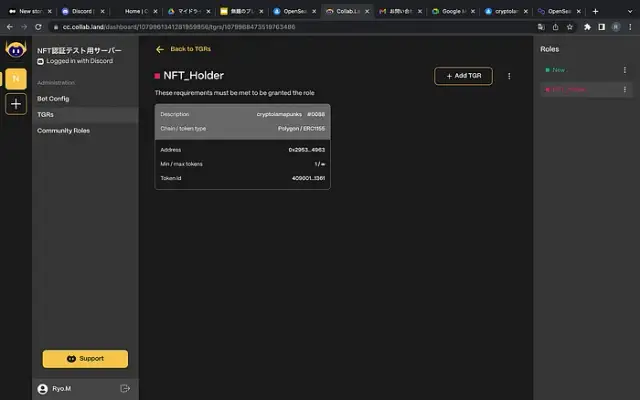Click the Collab.Land mascot logo icon
The width and height of the screenshot is (640, 400).
pos(15,51)
